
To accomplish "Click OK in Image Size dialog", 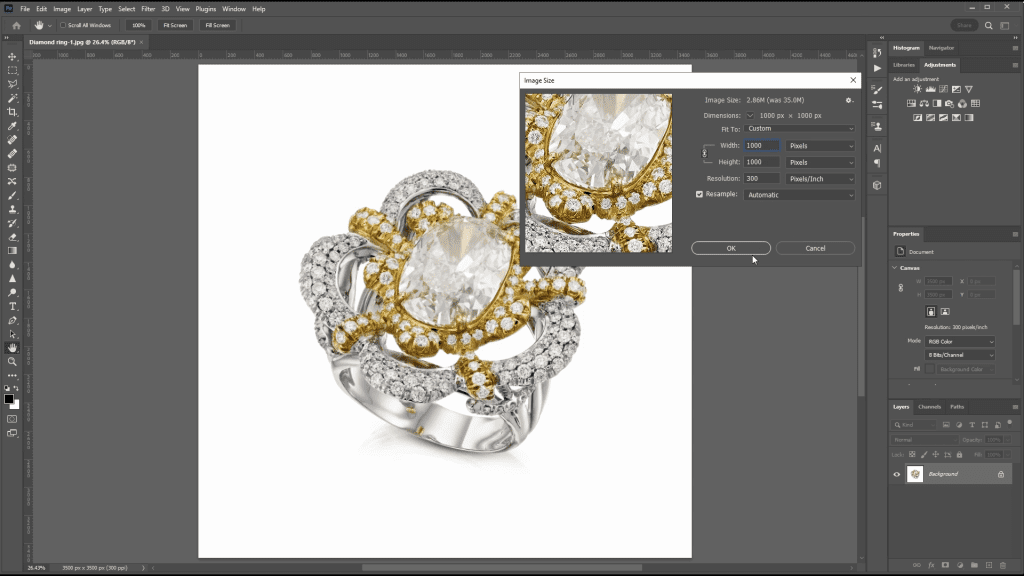I will click(731, 248).
